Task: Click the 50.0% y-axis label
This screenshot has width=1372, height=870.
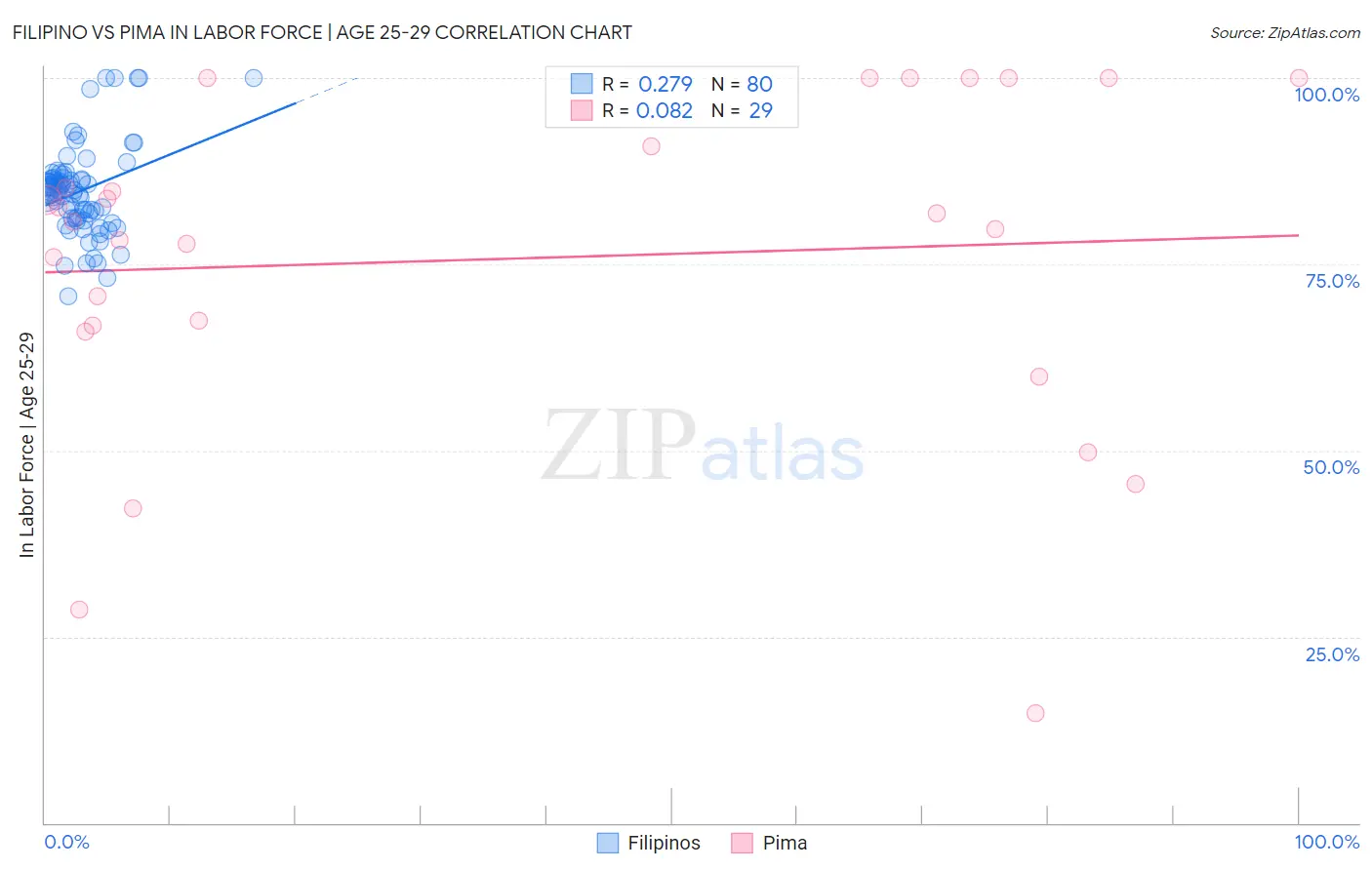Action: [1331, 467]
